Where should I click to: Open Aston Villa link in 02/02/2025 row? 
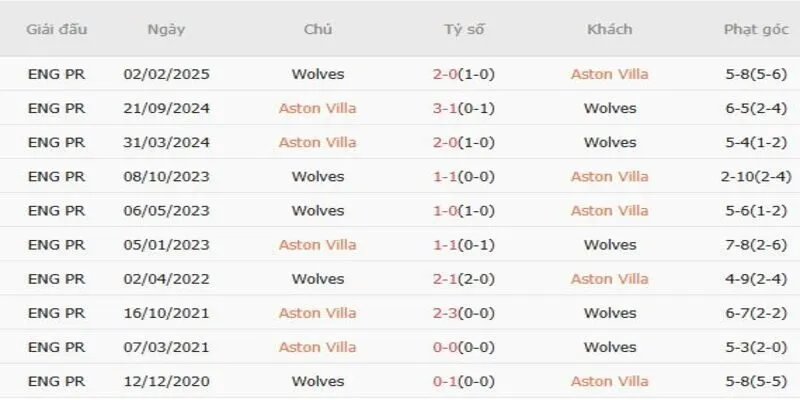[609, 74]
